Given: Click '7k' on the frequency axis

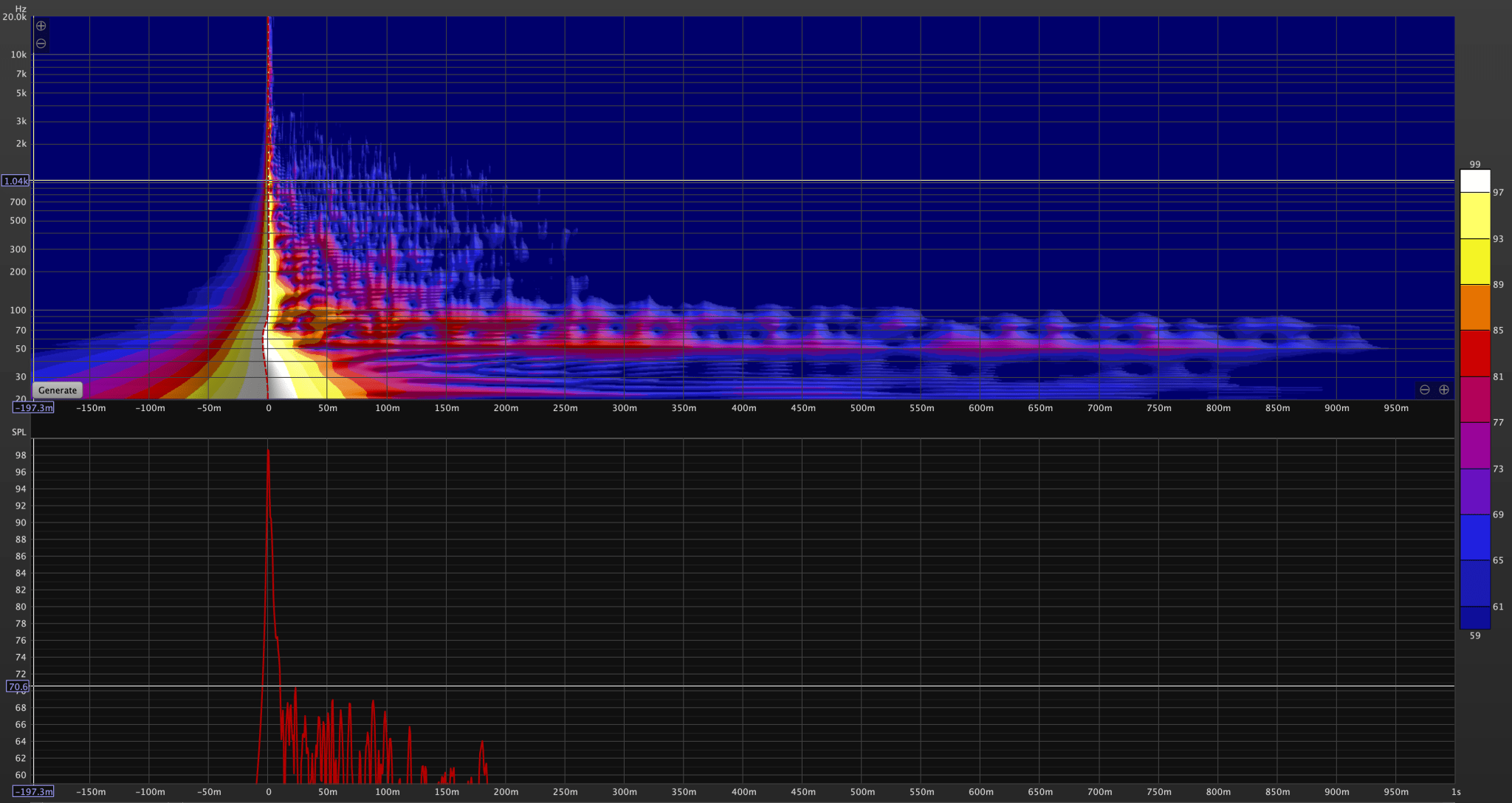Looking at the screenshot, I should 21,74.
